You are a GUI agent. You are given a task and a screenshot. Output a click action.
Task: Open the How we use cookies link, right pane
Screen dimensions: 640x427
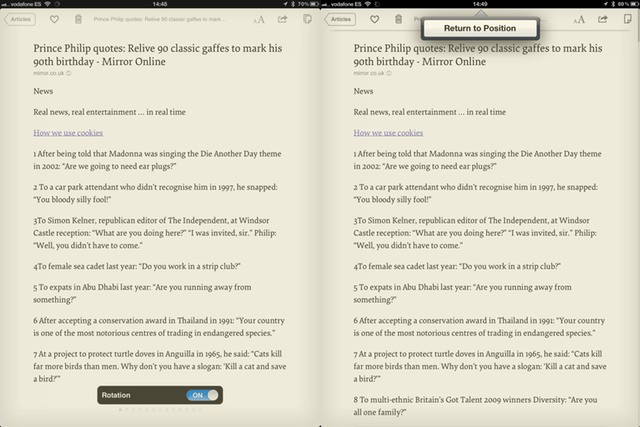pyautogui.click(x=388, y=133)
